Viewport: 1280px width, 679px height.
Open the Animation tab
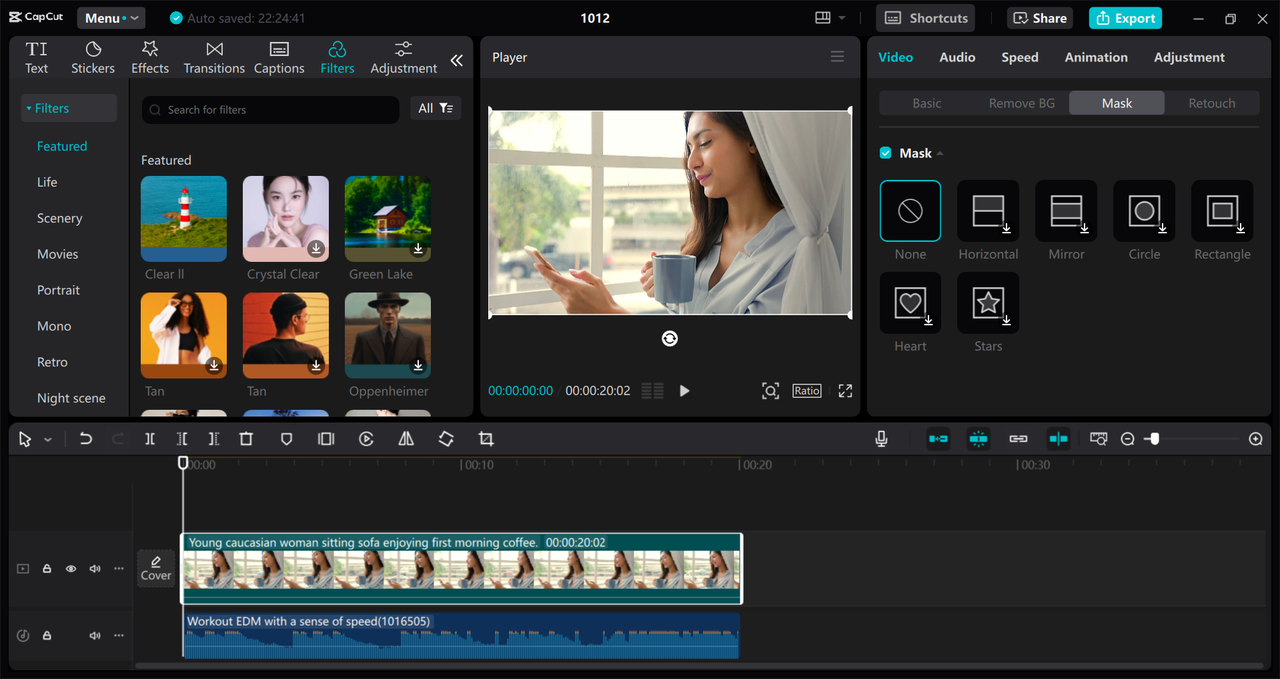pyautogui.click(x=1096, y=57)
